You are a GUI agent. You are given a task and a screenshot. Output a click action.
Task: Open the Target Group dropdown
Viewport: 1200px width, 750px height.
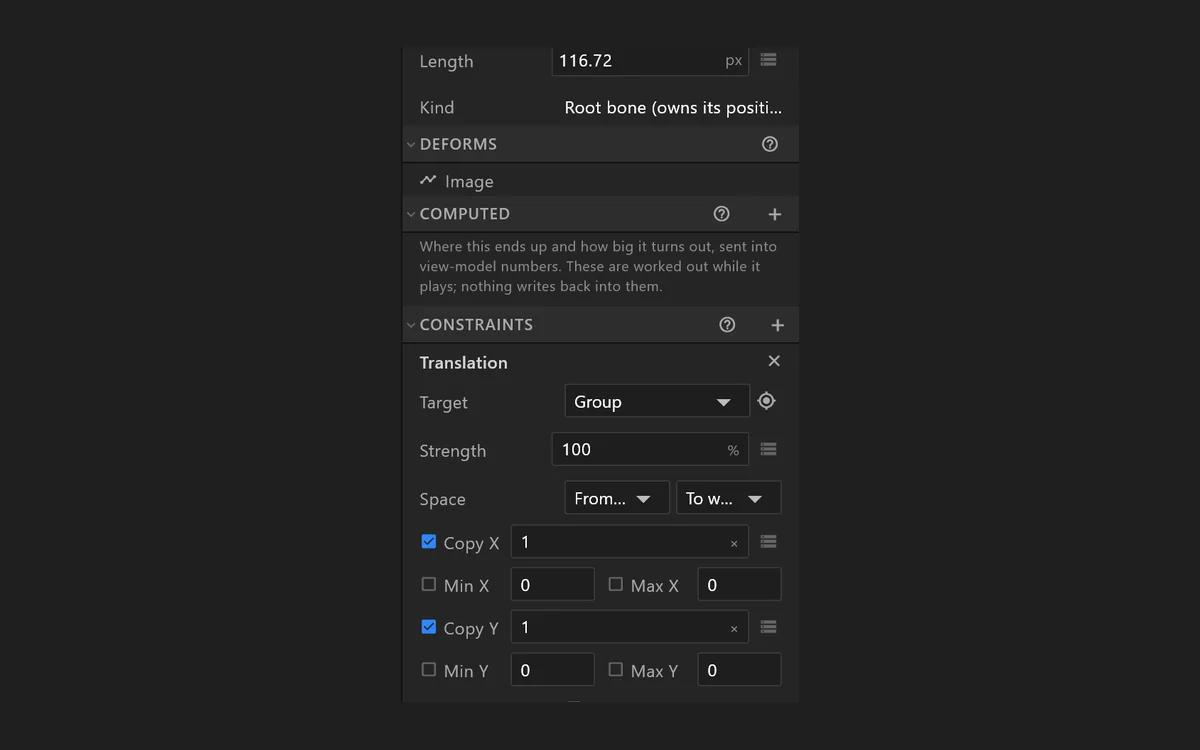pos(657,401)
